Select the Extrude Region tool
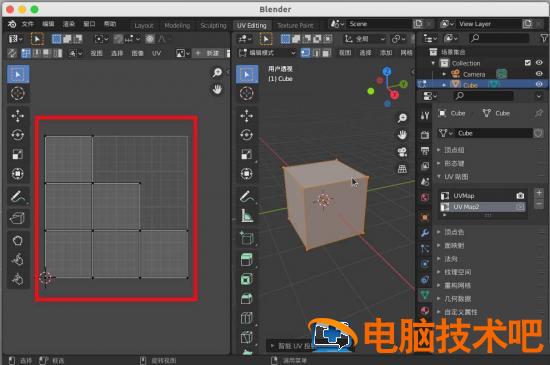This screenshot has width=550, height=365. pos(247,260)
